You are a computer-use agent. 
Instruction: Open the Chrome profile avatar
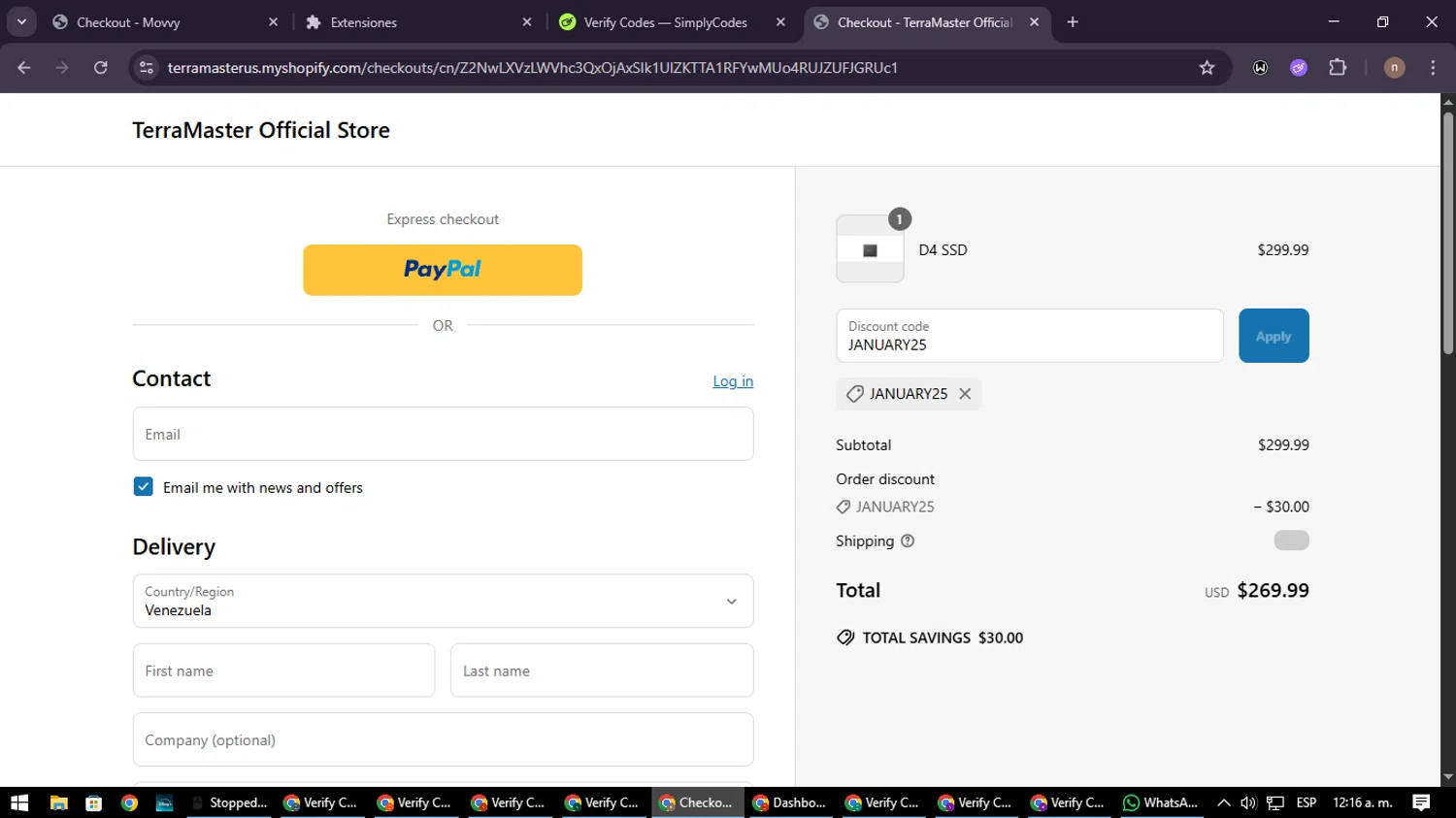[x=1394, y=68]
